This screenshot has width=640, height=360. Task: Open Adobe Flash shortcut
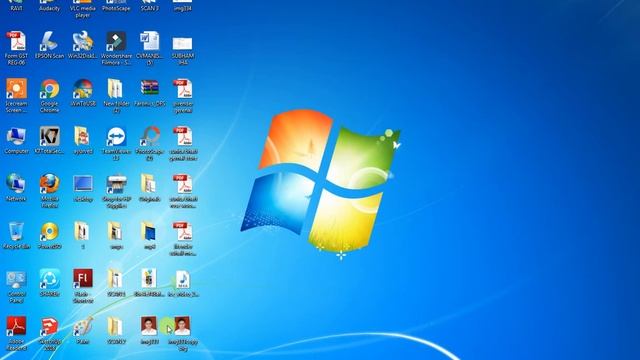[x=83, y=279]
